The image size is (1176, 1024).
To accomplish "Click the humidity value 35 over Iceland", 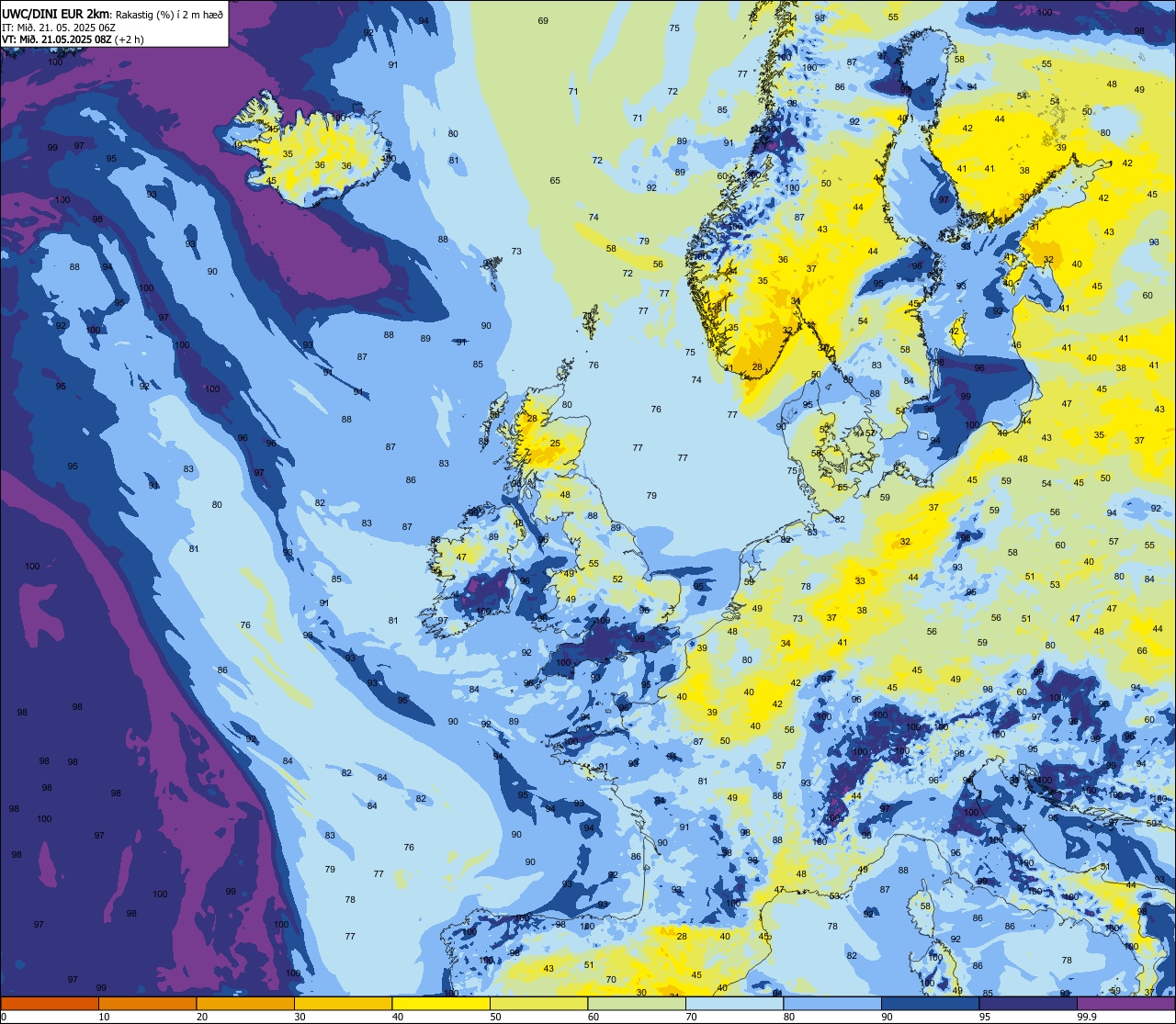I will [x=288, y=154].
